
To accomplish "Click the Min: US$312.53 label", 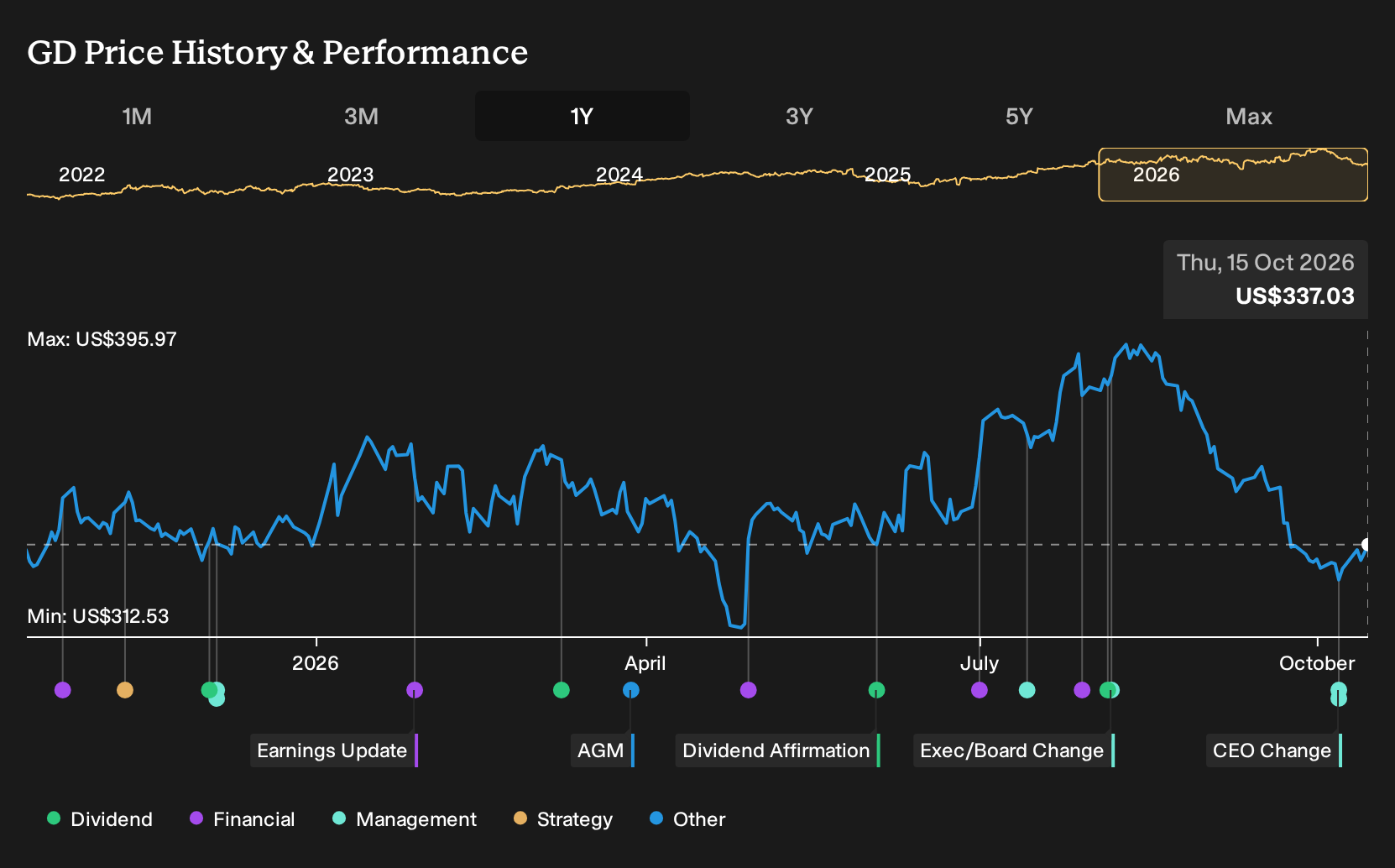I will (98, 616).
